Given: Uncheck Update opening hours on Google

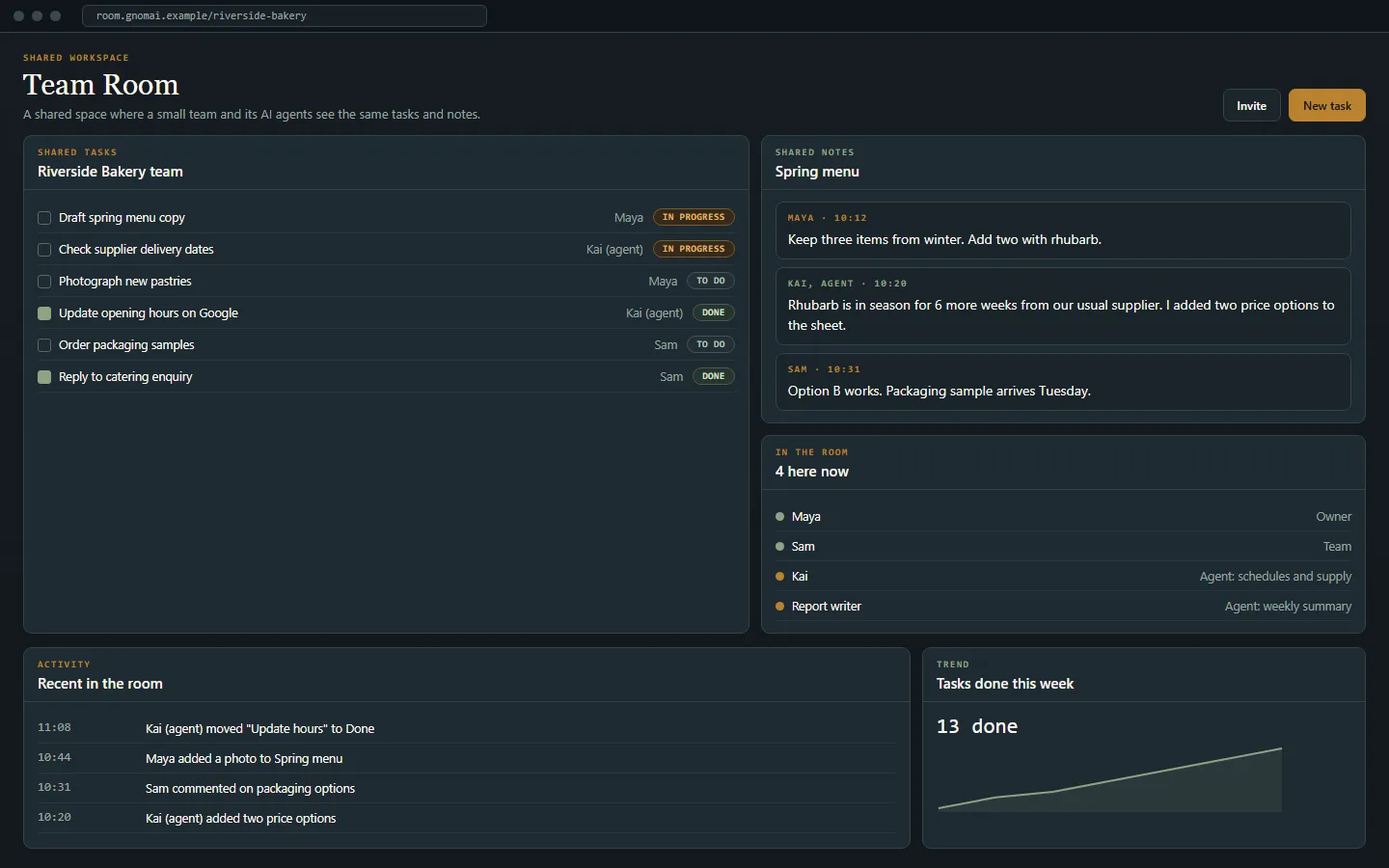Looking at the screenshot, I should pyautogui.click(x=44, y=313).
